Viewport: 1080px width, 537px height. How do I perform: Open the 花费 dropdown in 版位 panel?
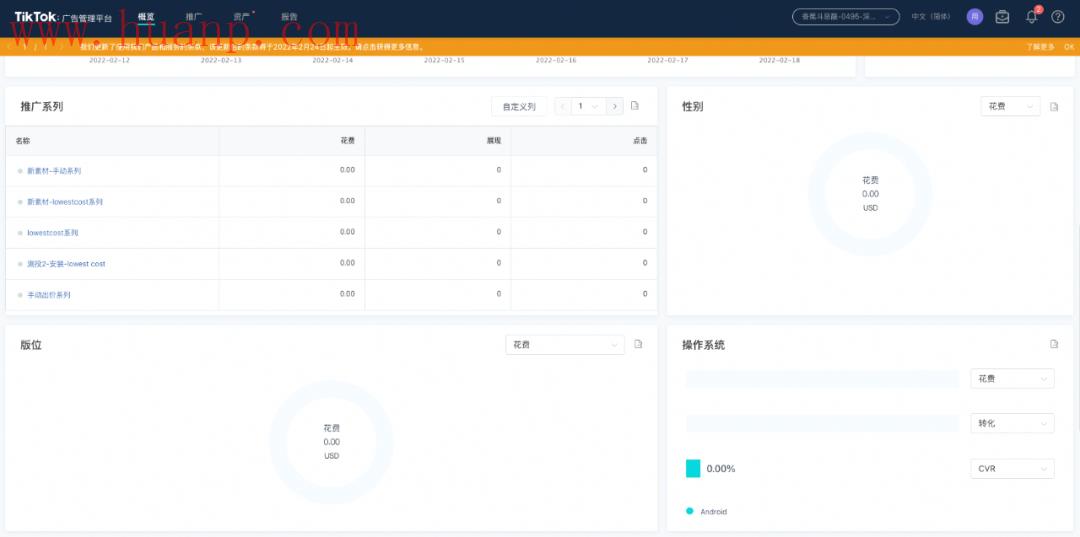[x=565, y=344]
